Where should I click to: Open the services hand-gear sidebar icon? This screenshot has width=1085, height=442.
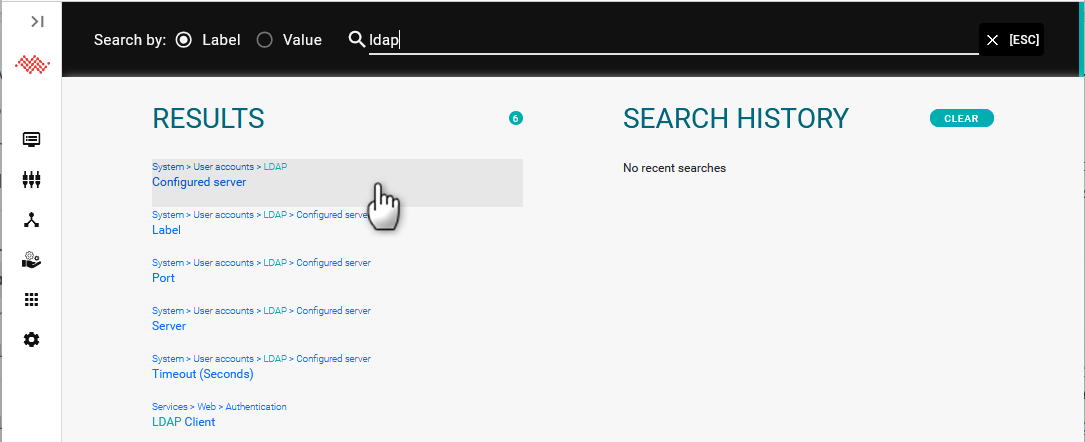click(32, 260)
